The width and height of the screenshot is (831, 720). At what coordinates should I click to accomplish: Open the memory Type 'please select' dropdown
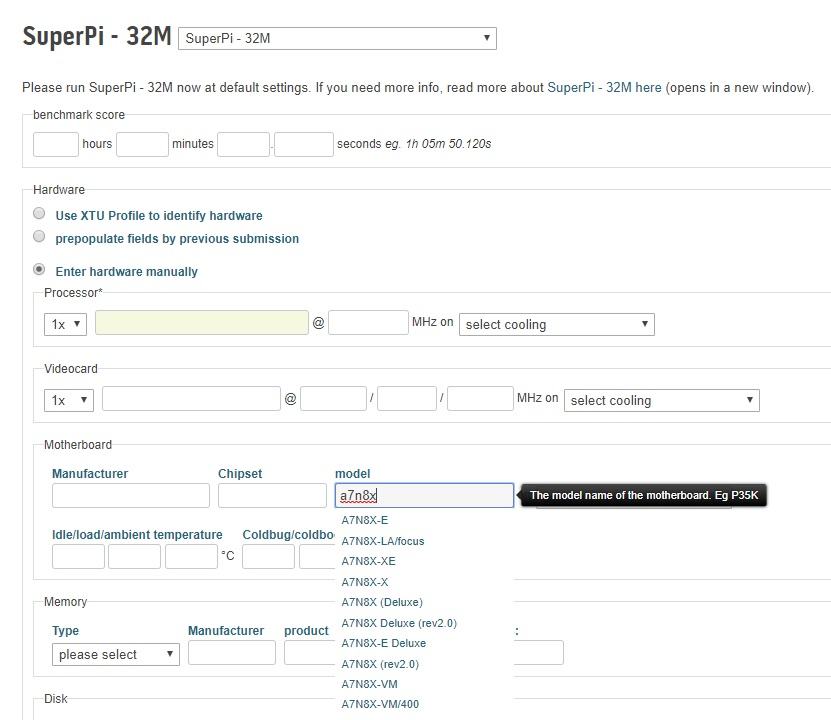116,654
